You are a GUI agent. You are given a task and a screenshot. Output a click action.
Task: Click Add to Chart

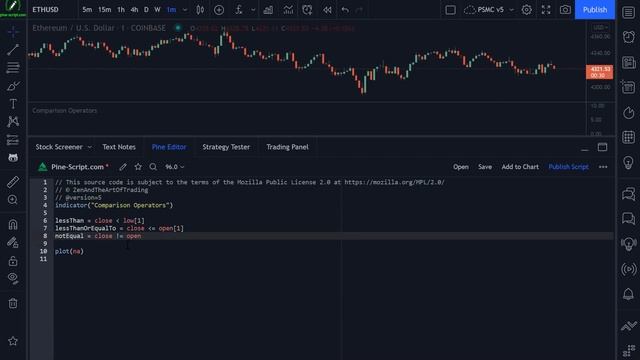[x=520, y=167]
